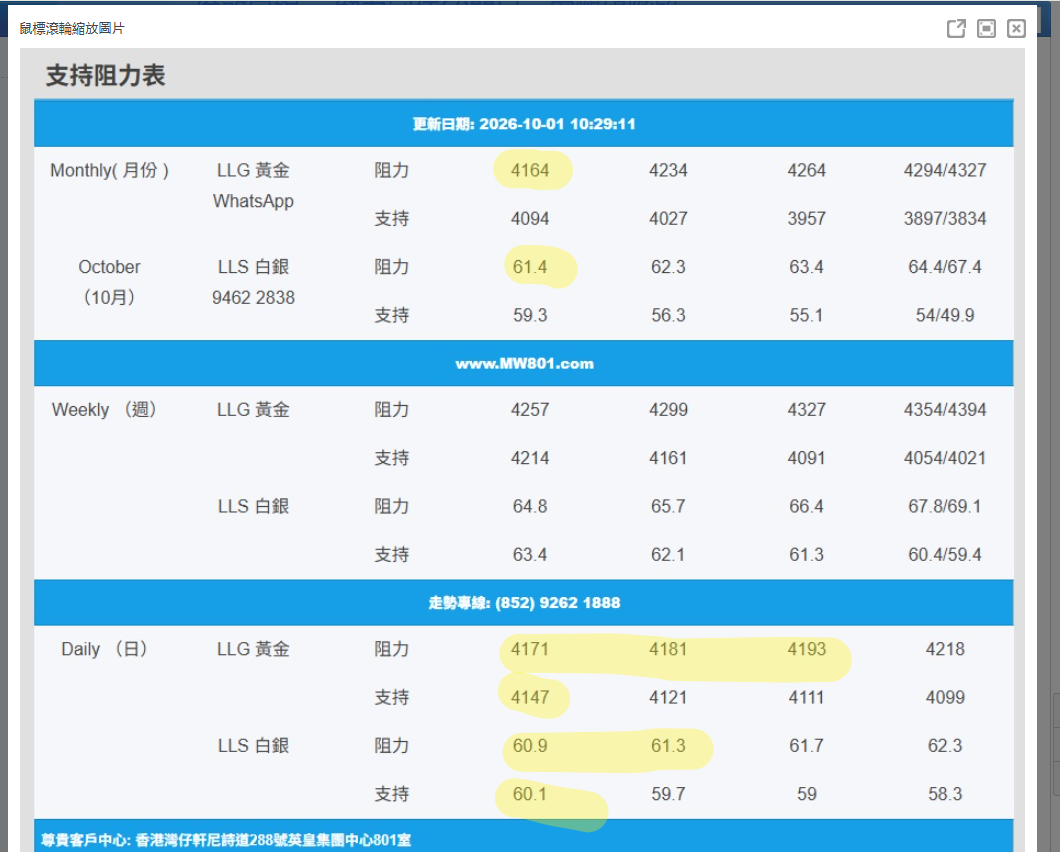Click the 鼠標滾輪縮放圖片 dialog title
This screenshot has width=1060, height=852.
tap(72, 28)
